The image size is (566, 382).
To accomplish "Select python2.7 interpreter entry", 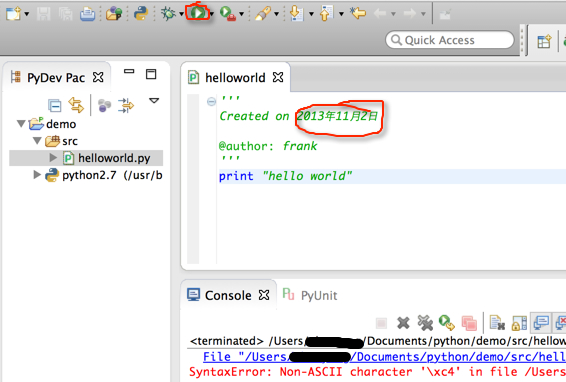I will [x=112, y=175].
